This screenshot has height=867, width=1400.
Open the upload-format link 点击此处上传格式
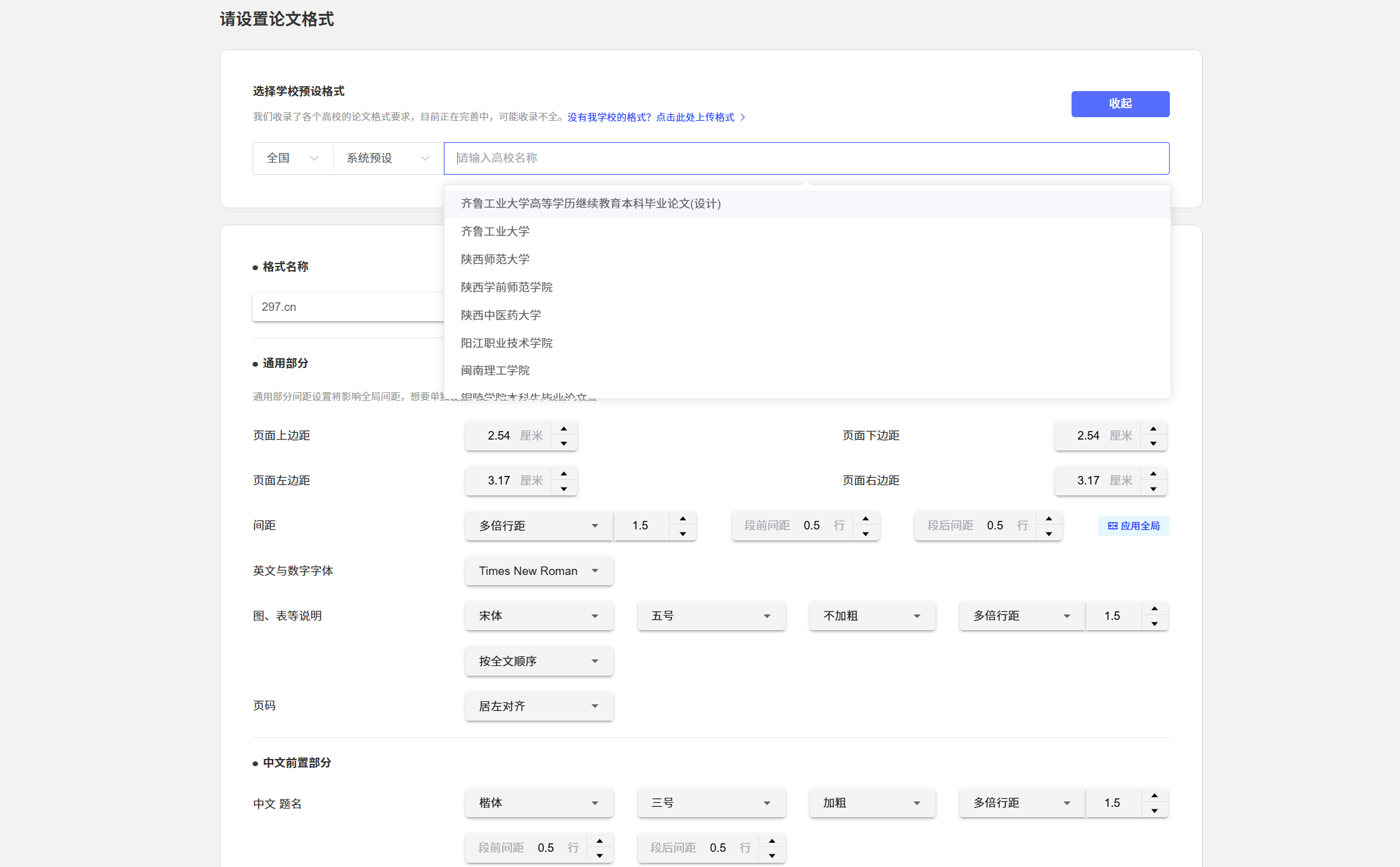click(695, 117)
